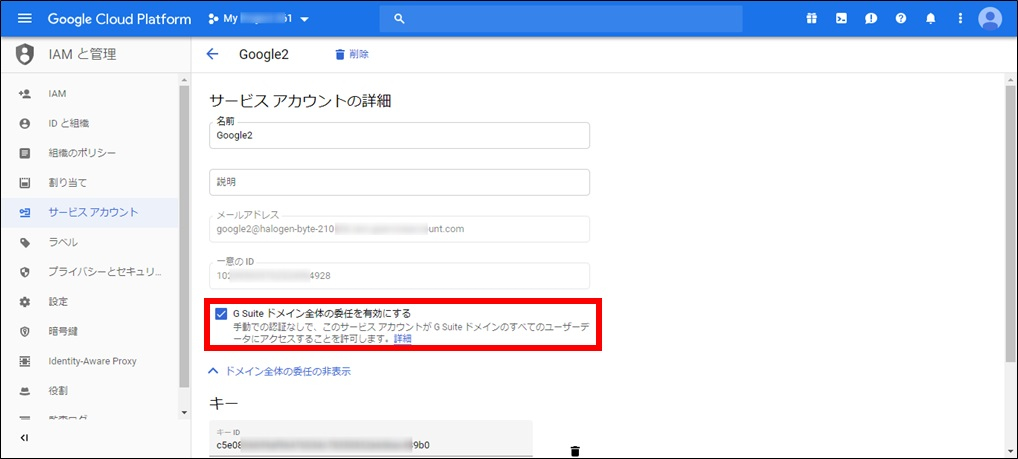Open the help question mark icon
Screen dimensions: 1018x459
coord(900,19)
